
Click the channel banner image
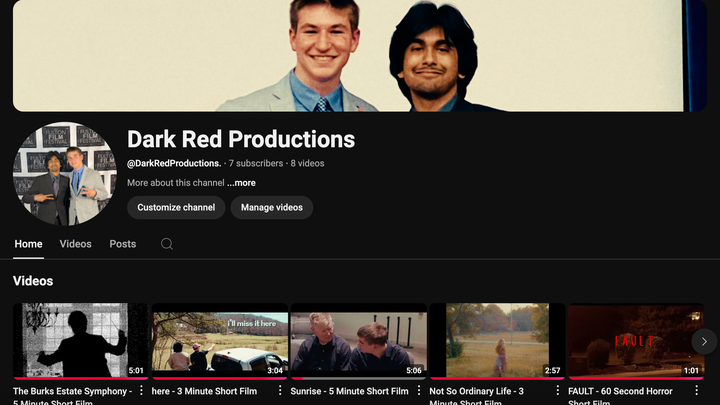[x=360, y=55]
